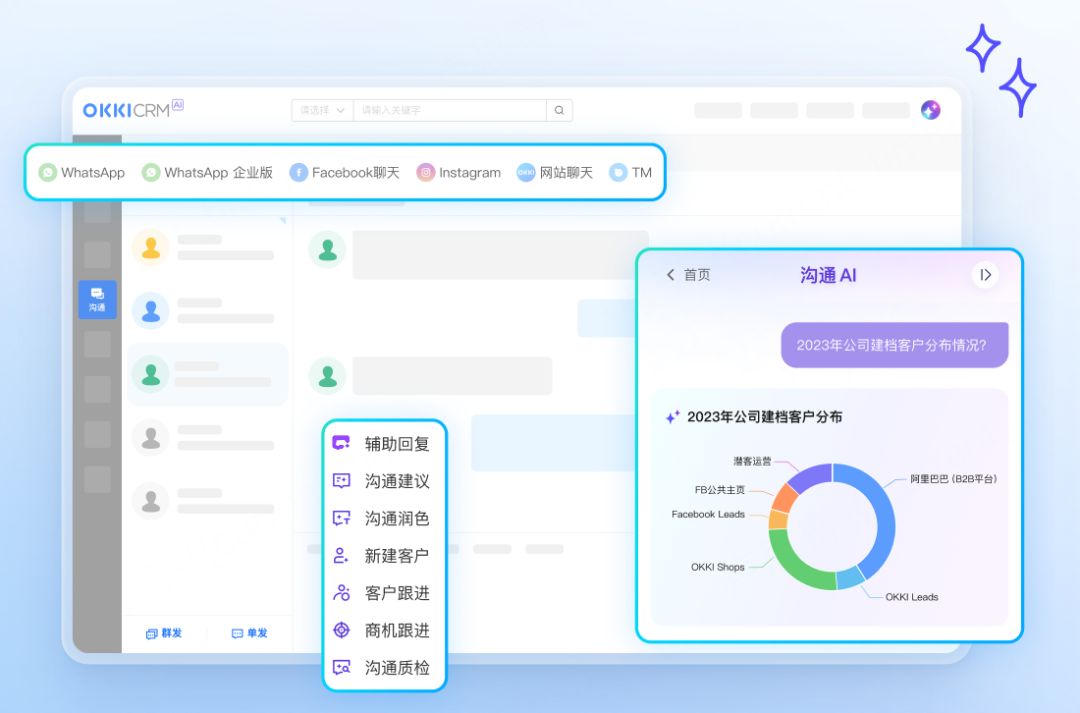Click the search magnifier icon

point(559,110)
